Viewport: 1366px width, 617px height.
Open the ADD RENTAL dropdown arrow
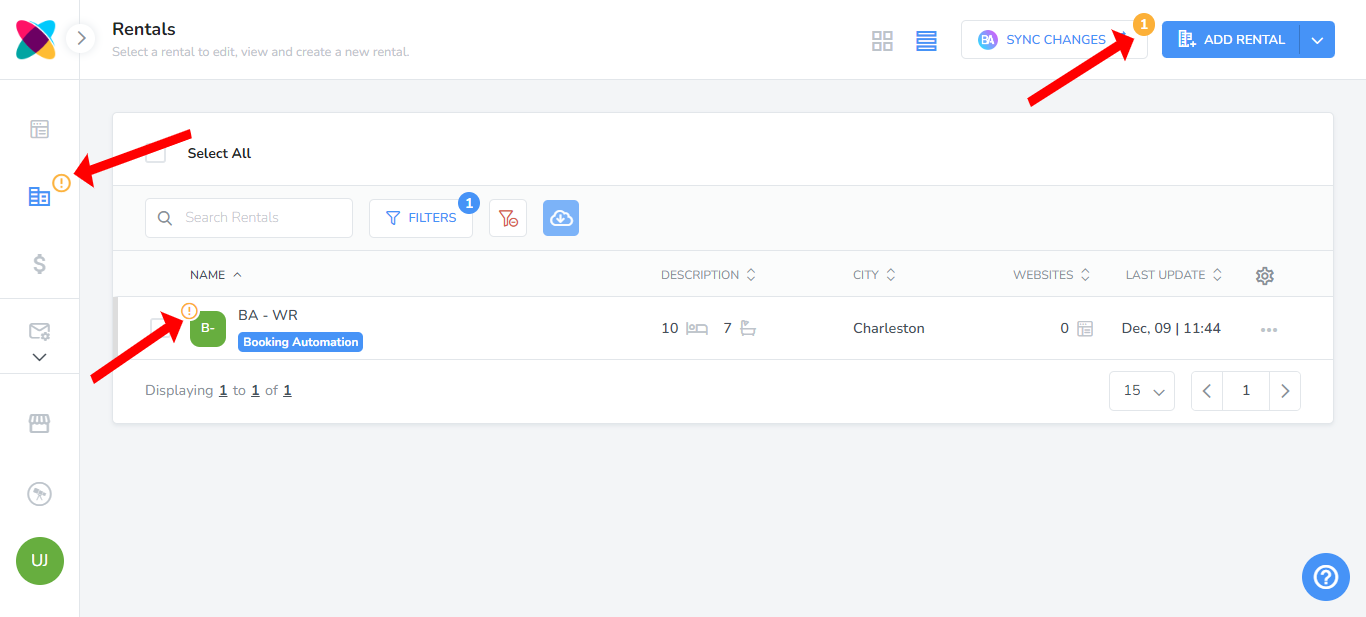(x=1317, y=40)
